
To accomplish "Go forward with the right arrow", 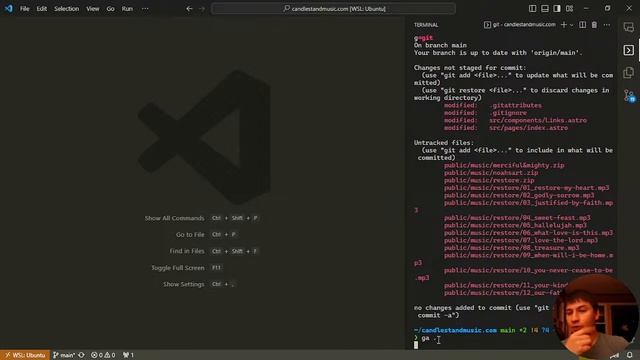I will pyautogui.click(x=202, y=9).
